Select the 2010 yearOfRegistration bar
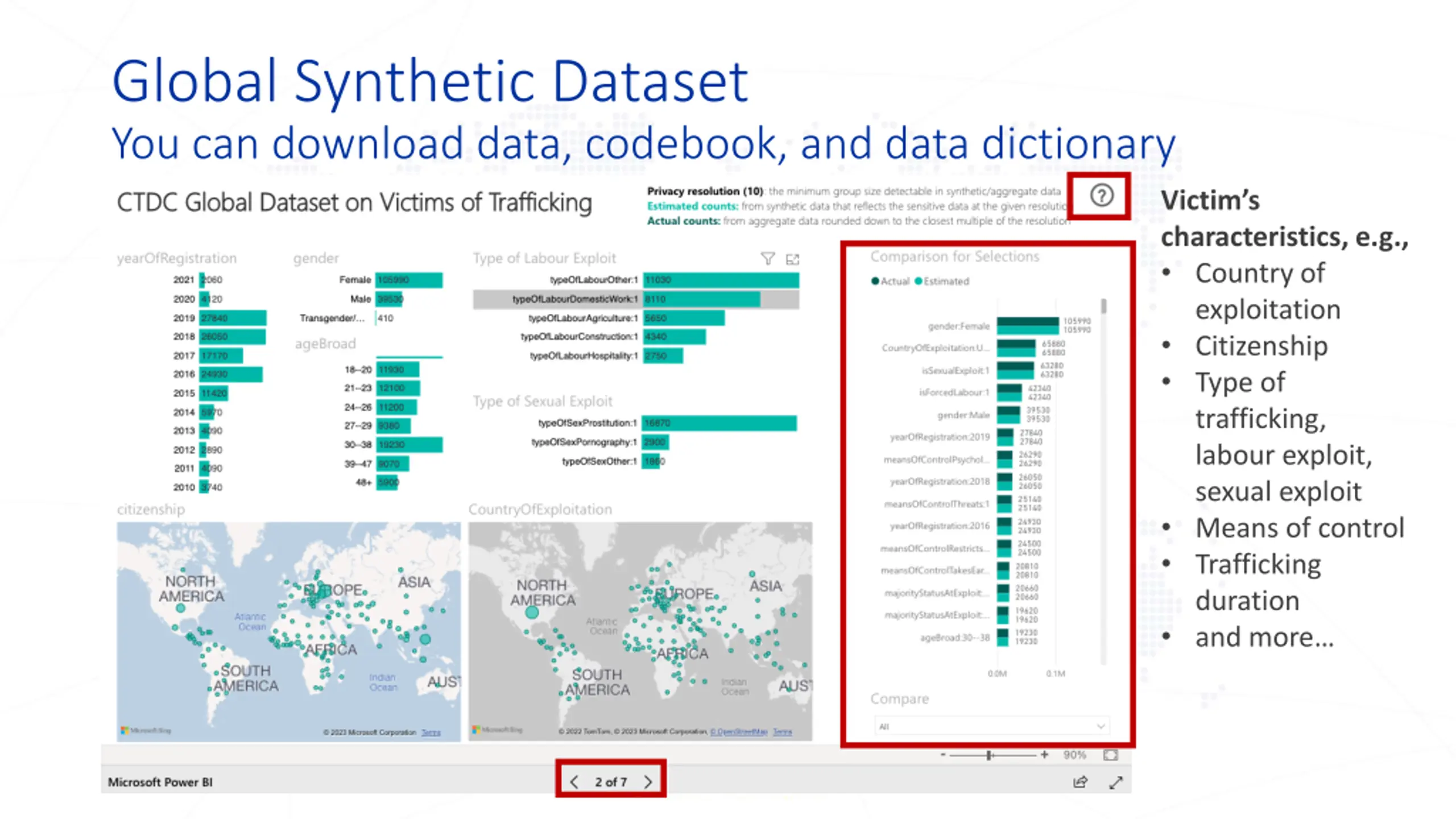1456x819 pixels. click(x=204, y=487)
